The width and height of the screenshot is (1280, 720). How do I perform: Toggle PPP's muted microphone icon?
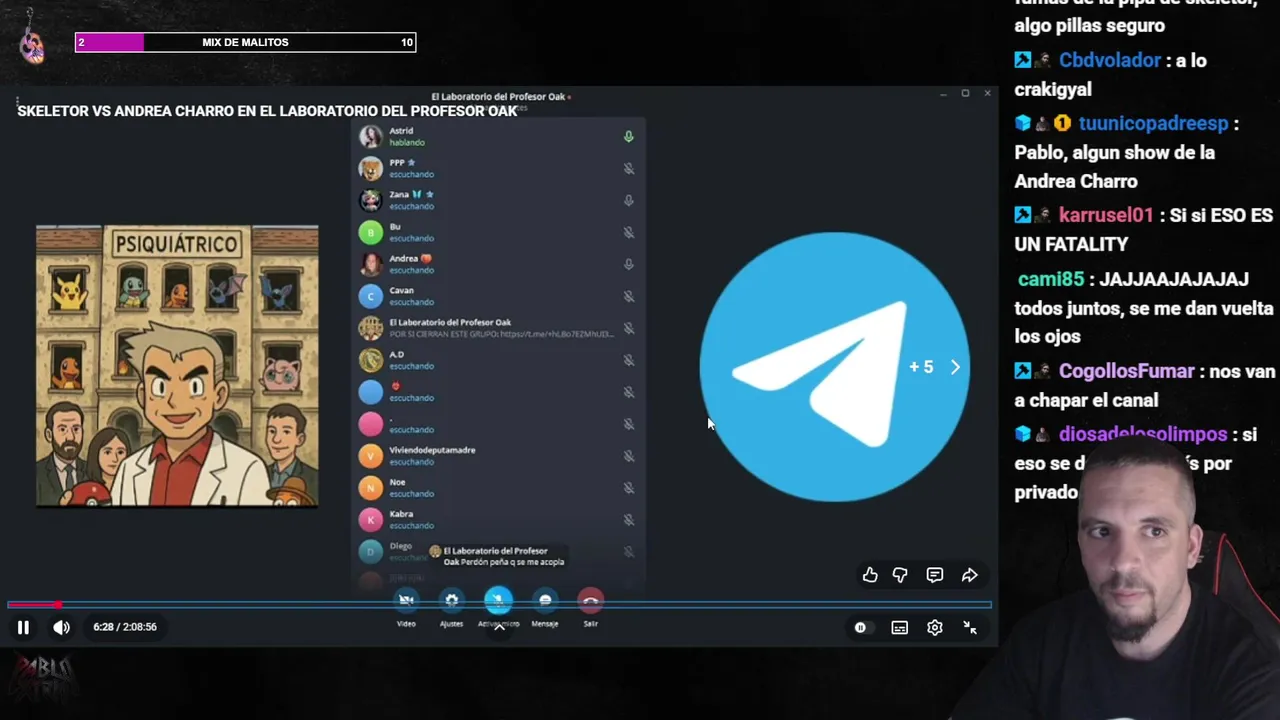[629, 169]
